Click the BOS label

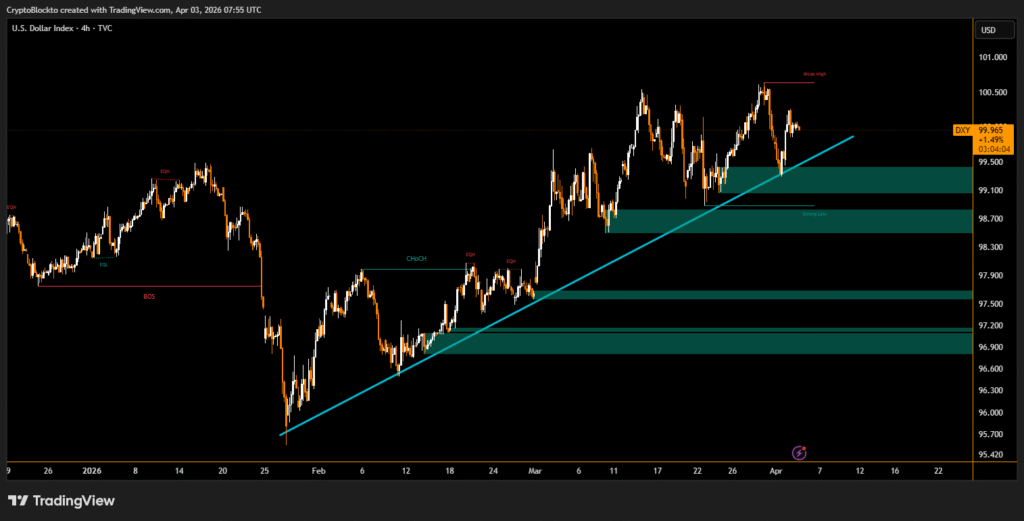coord(150,297)
